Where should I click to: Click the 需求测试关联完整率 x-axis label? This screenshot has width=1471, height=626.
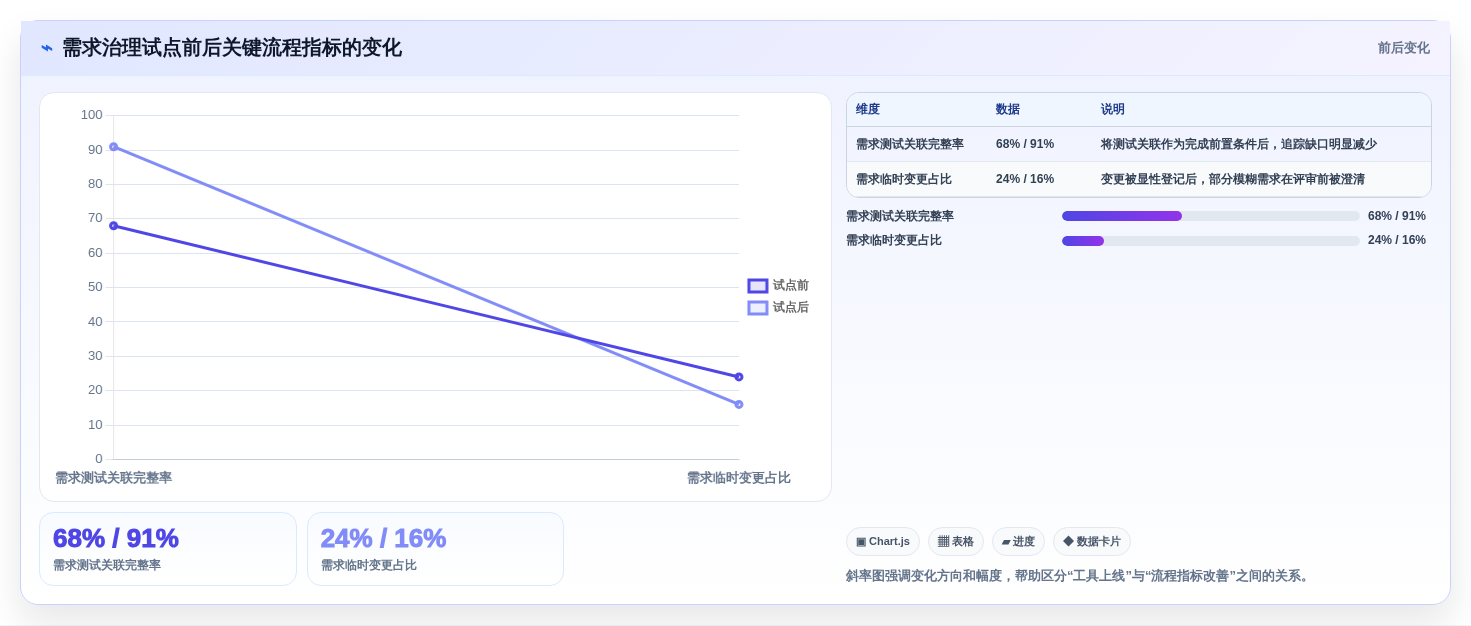tap(113, 478)
